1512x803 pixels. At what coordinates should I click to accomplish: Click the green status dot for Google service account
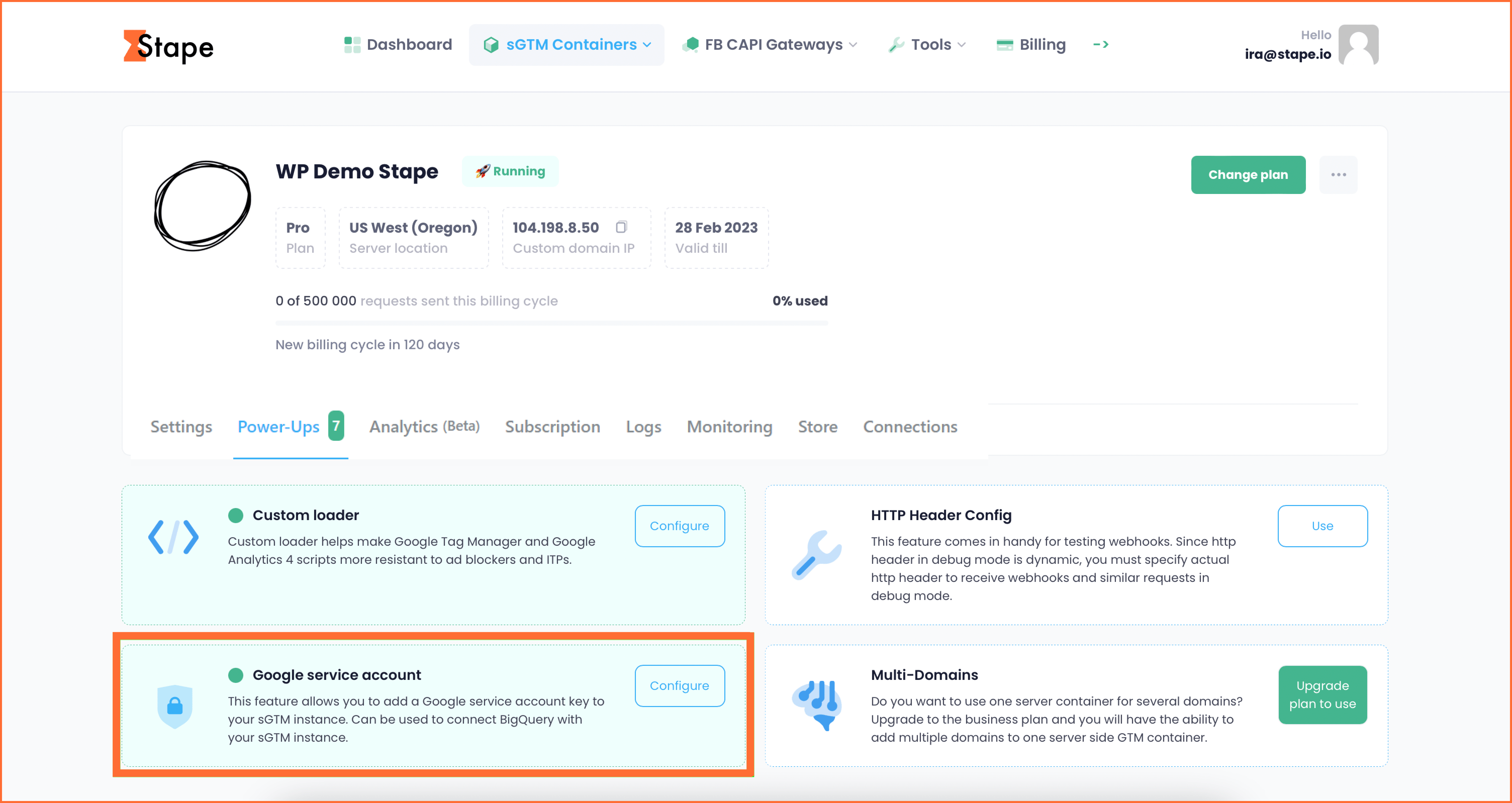point(235,675)
